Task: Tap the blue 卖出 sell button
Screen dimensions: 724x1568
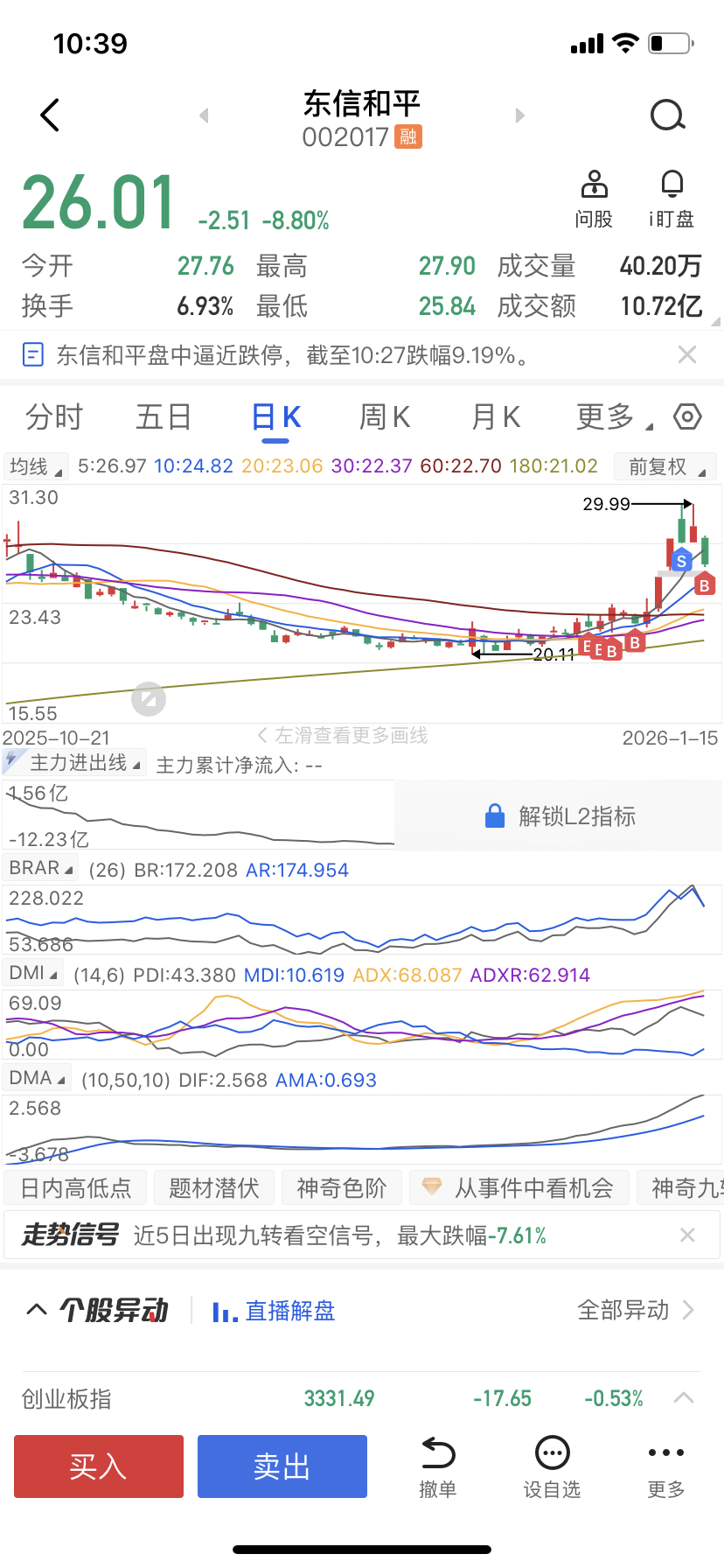Action: (x=282, y=1466)
